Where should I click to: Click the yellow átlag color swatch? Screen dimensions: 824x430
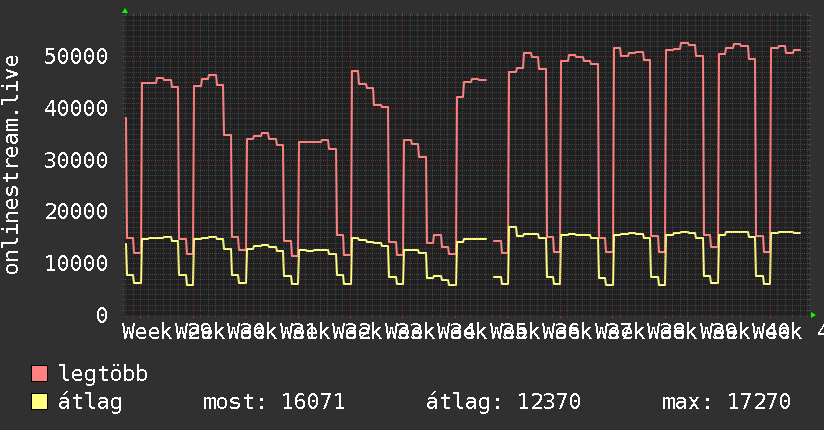[39, 402]
